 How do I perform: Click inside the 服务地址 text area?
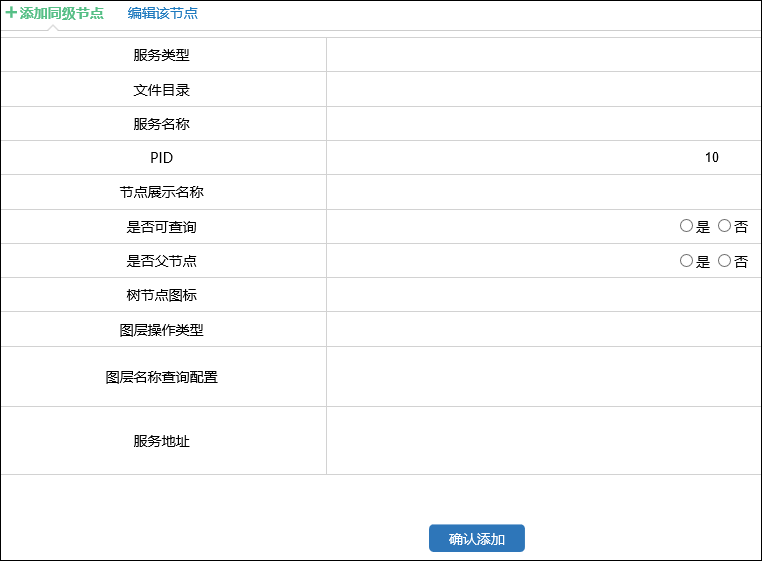pyautogui.click(x=543, y=440)
